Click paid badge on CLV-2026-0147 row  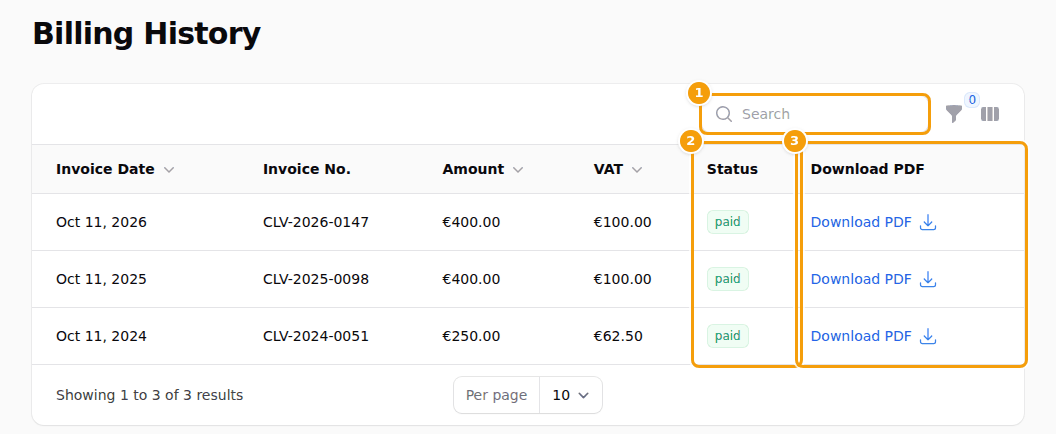tap(728, 222)
